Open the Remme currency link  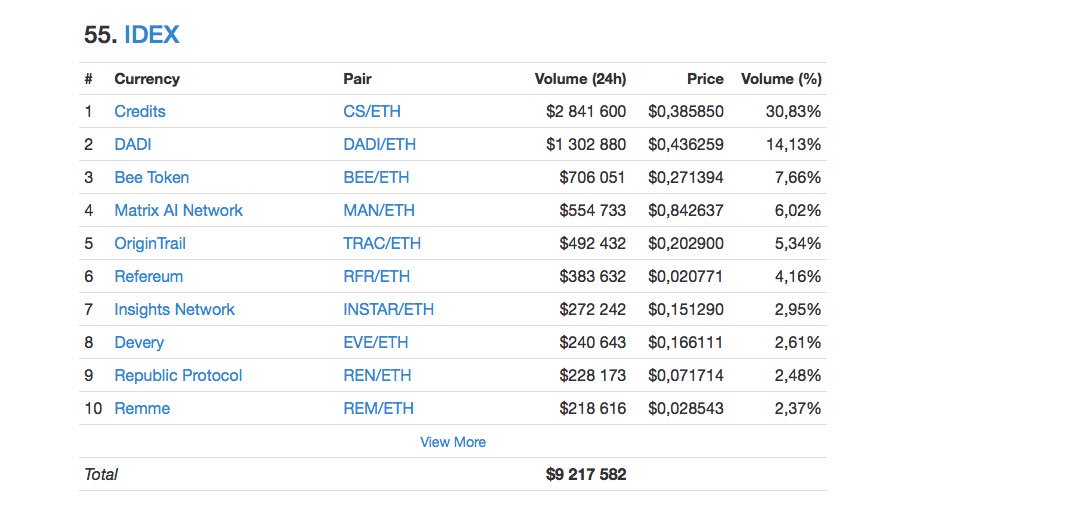pos(142,409)
